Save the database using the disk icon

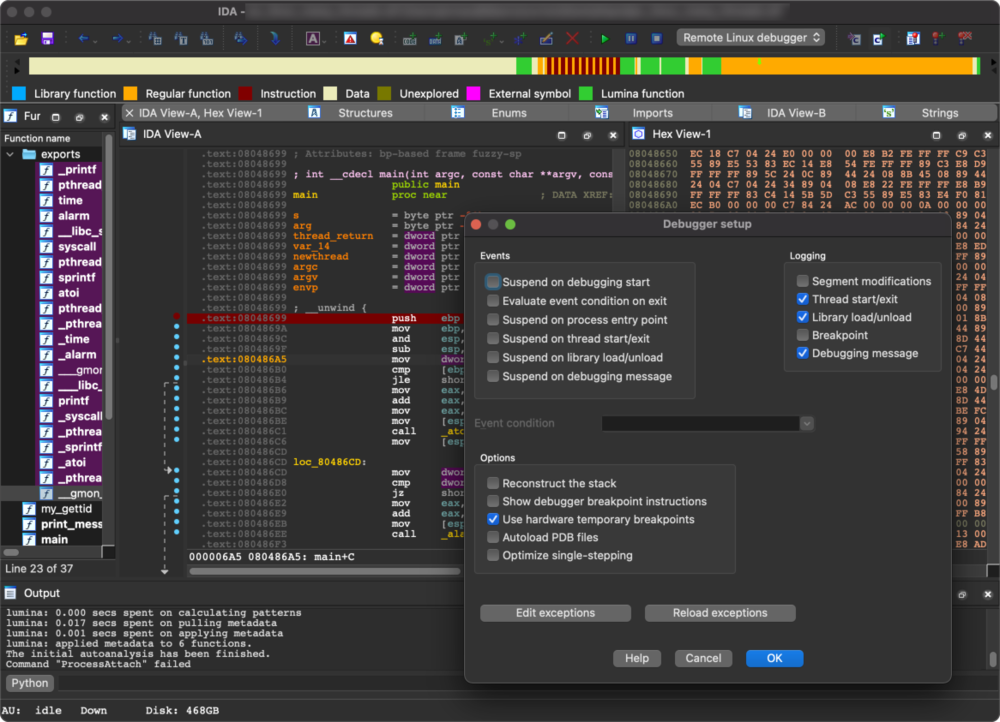(x=47, y=37)
